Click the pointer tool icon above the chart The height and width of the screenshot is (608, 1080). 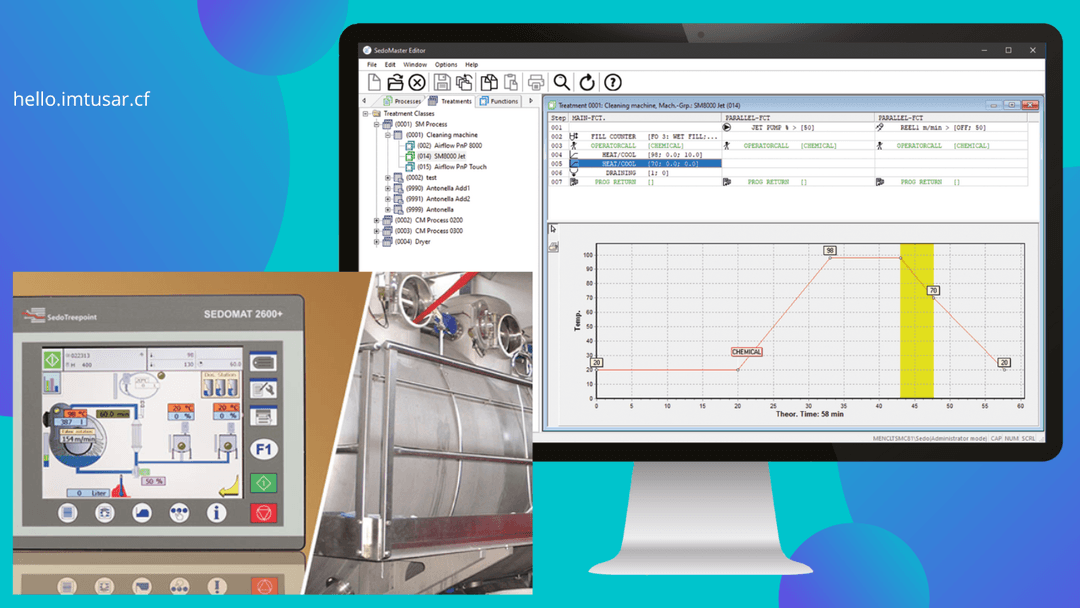pyautogui.click(x=553, y=229)
